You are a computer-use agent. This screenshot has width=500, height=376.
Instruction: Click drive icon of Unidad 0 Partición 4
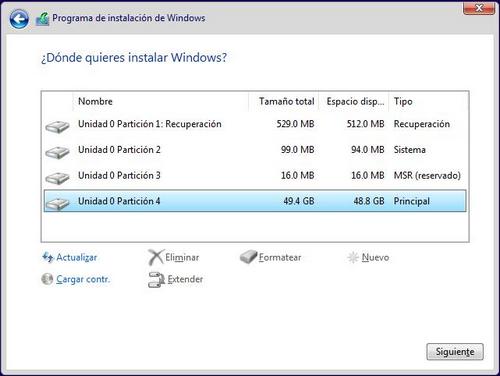tap(57, 203)
